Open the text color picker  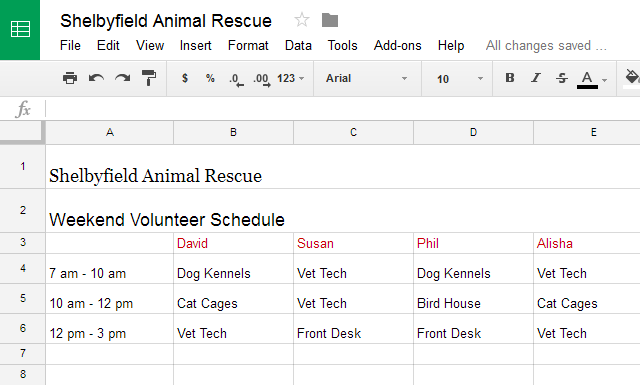pyautogui.click(x=591, y=79)
